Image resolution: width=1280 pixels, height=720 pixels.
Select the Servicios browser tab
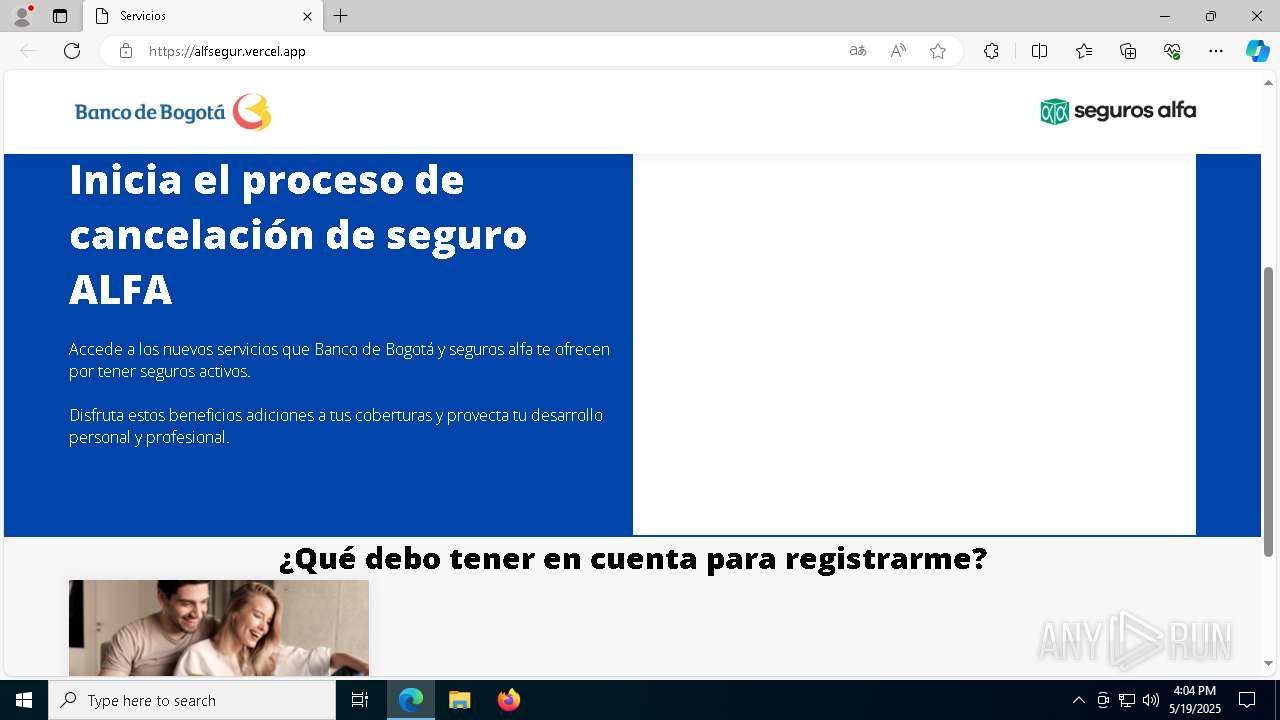pos(203,16)
